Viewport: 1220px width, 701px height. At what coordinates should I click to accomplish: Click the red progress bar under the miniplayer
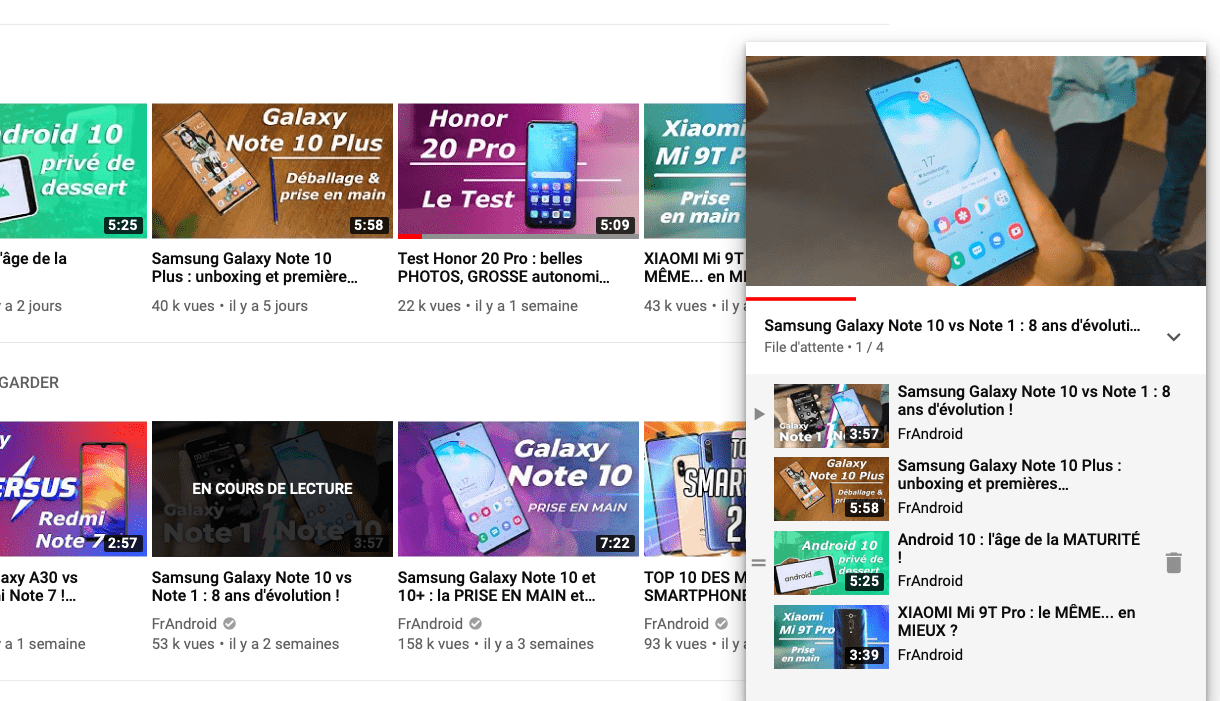(801, 298)
